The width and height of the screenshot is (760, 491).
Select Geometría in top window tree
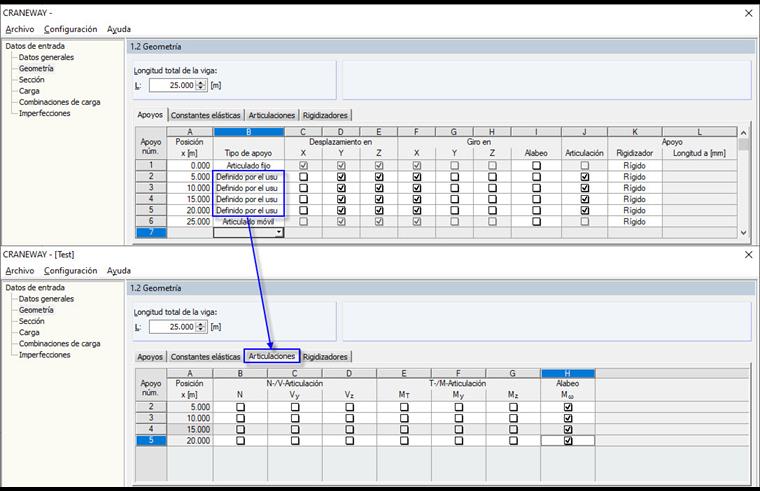pyautogui.click(x=36, y=68)
